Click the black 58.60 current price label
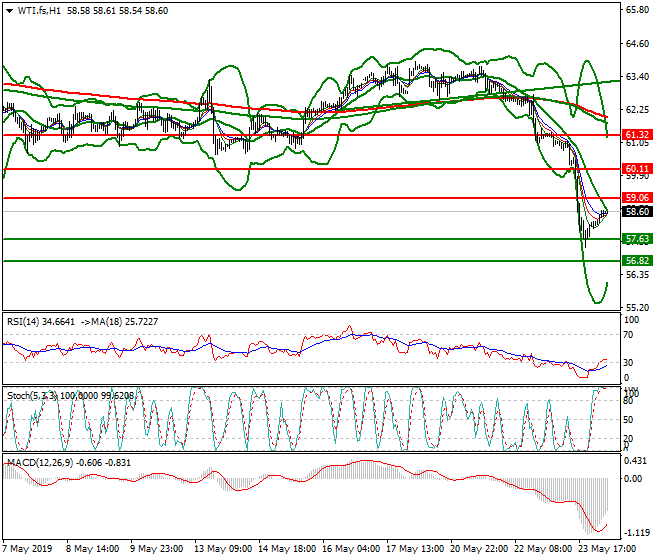Image resolution: width=660 pixels, height=560 pixels. click(x=637, y=211)
